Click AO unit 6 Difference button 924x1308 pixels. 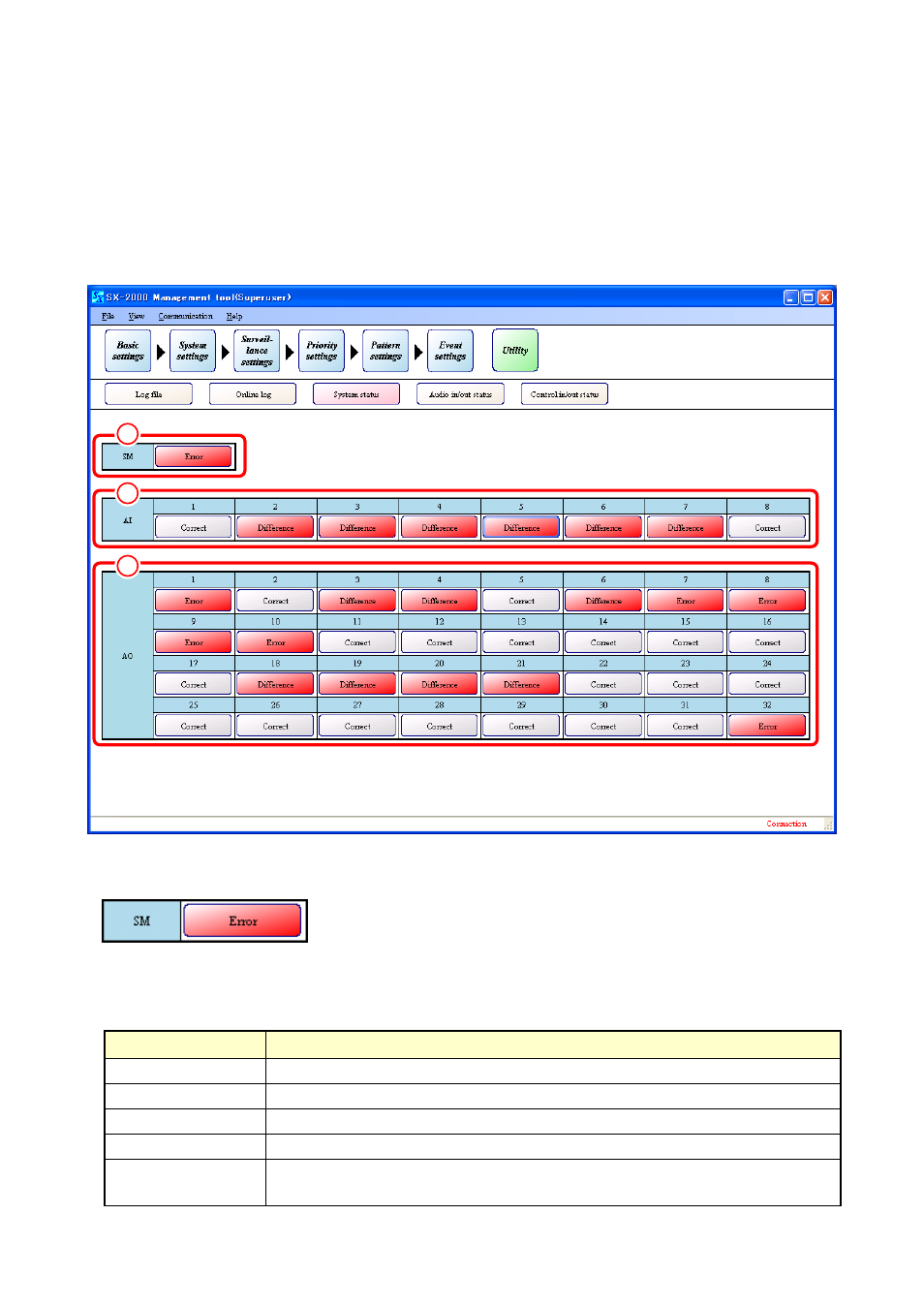pyautogui.click(x=603, y=601)
